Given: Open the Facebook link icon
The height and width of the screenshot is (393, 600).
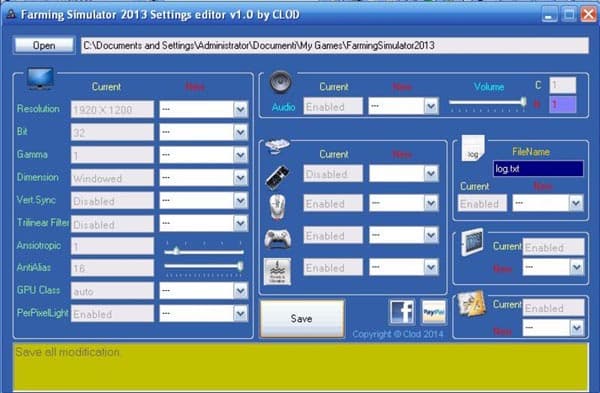Looking at the screenshot, I should pos(402,311).
